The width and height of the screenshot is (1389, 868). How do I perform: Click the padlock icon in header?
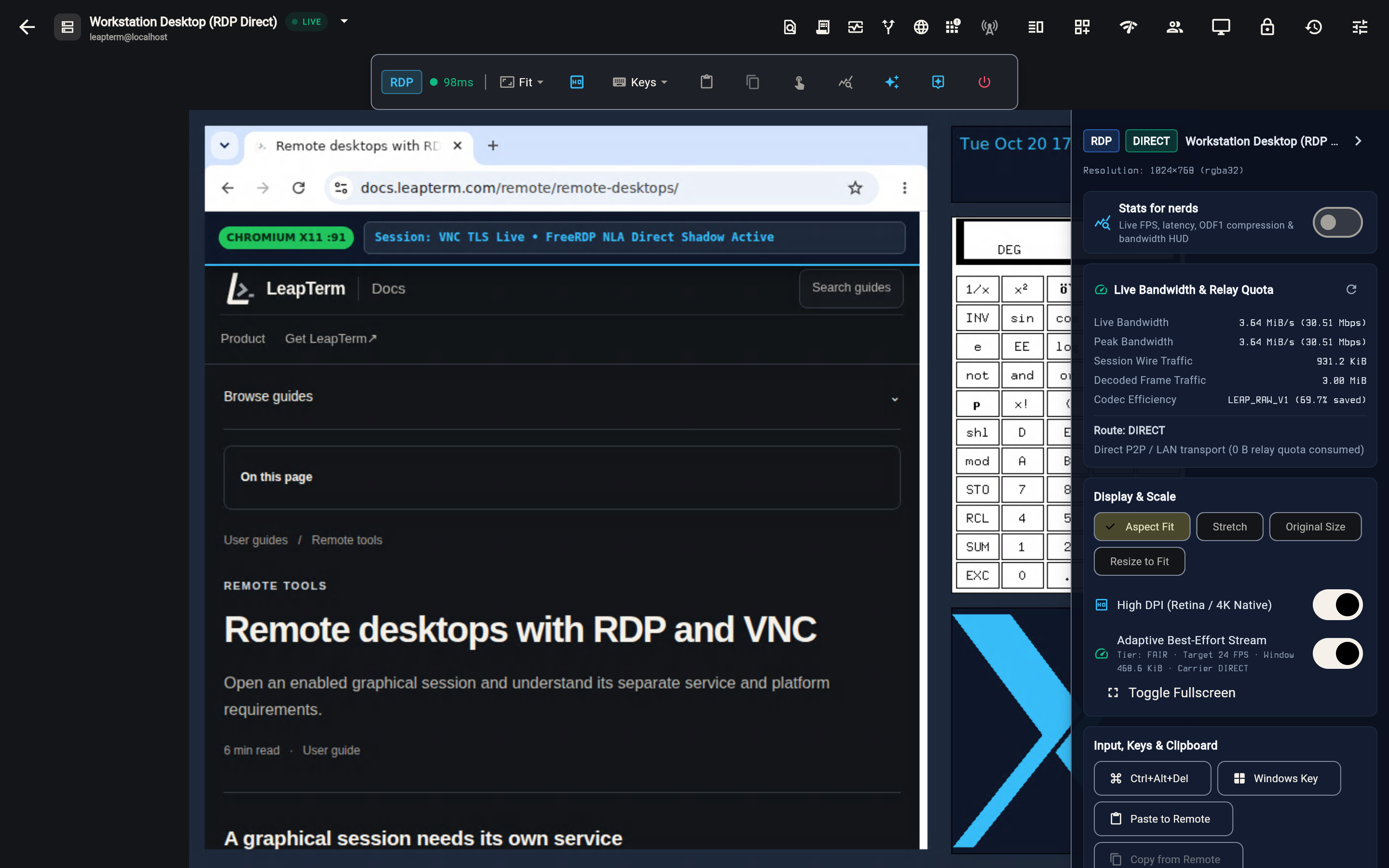point(1267,27)
